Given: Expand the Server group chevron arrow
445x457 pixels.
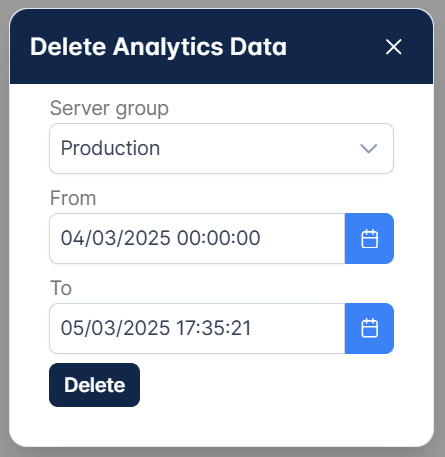Looking at the screenshot, I should (x=369, y=148).
